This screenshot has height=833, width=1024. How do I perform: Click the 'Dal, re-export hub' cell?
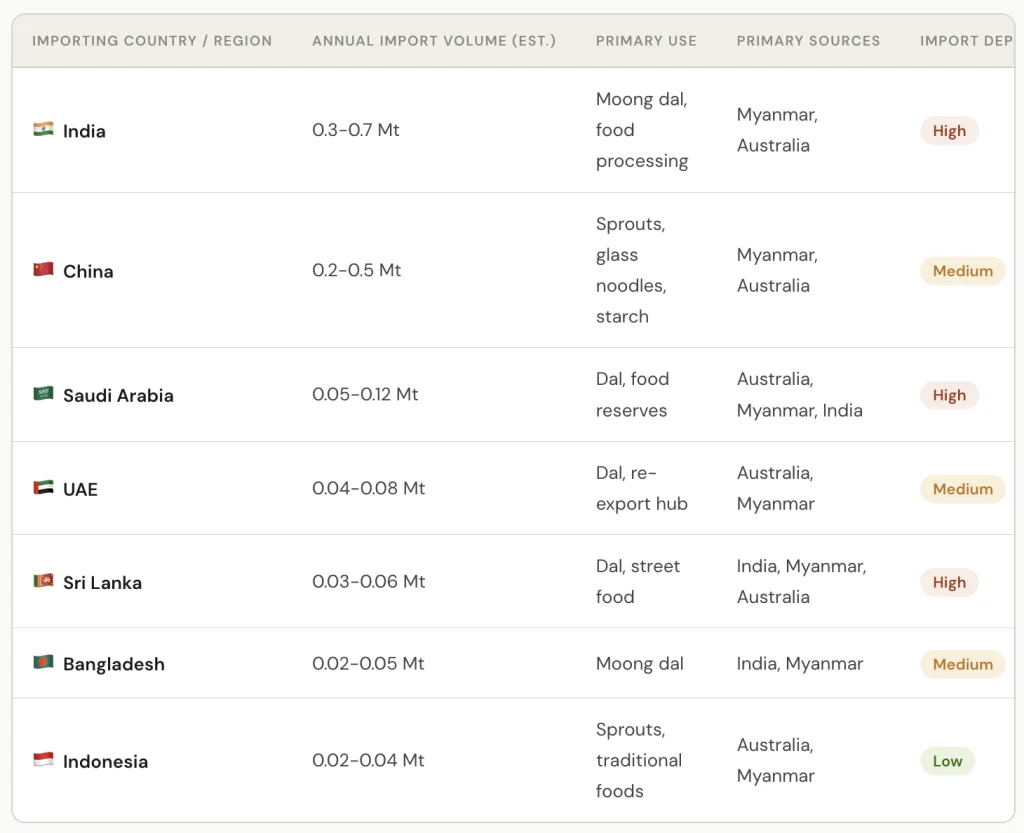click(641, 488)
